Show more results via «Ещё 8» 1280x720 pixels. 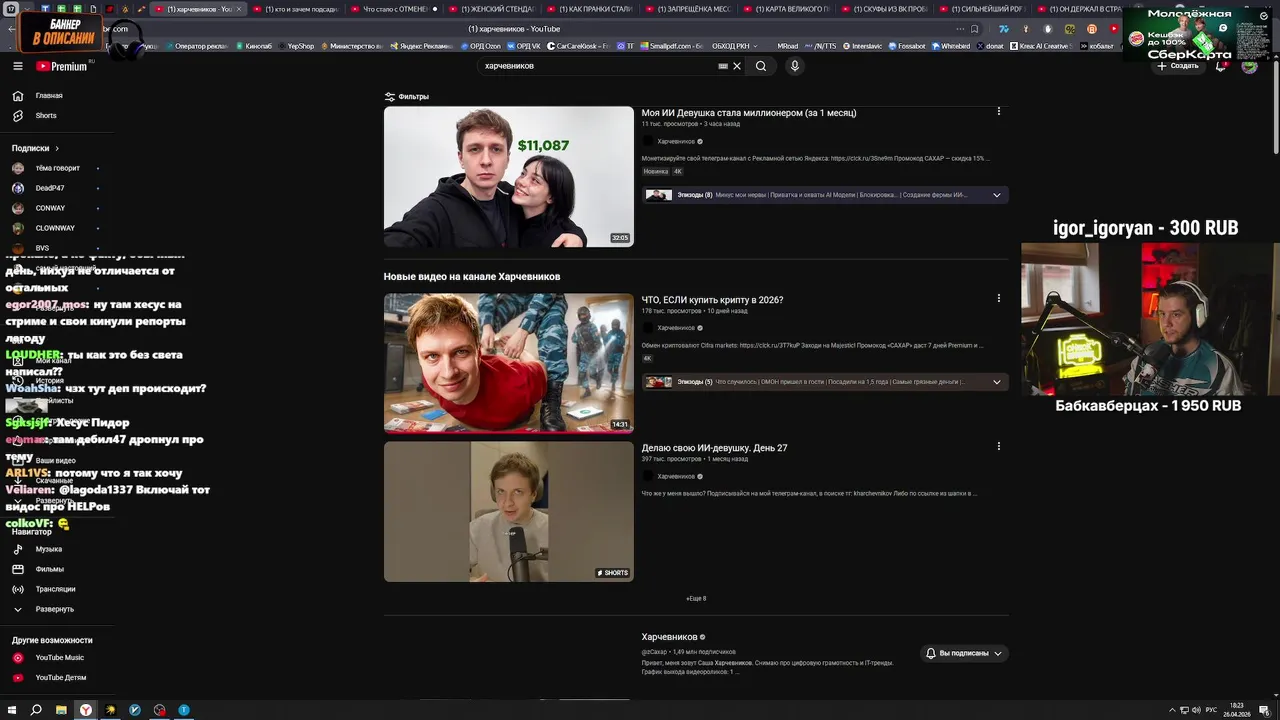[696, 598]
